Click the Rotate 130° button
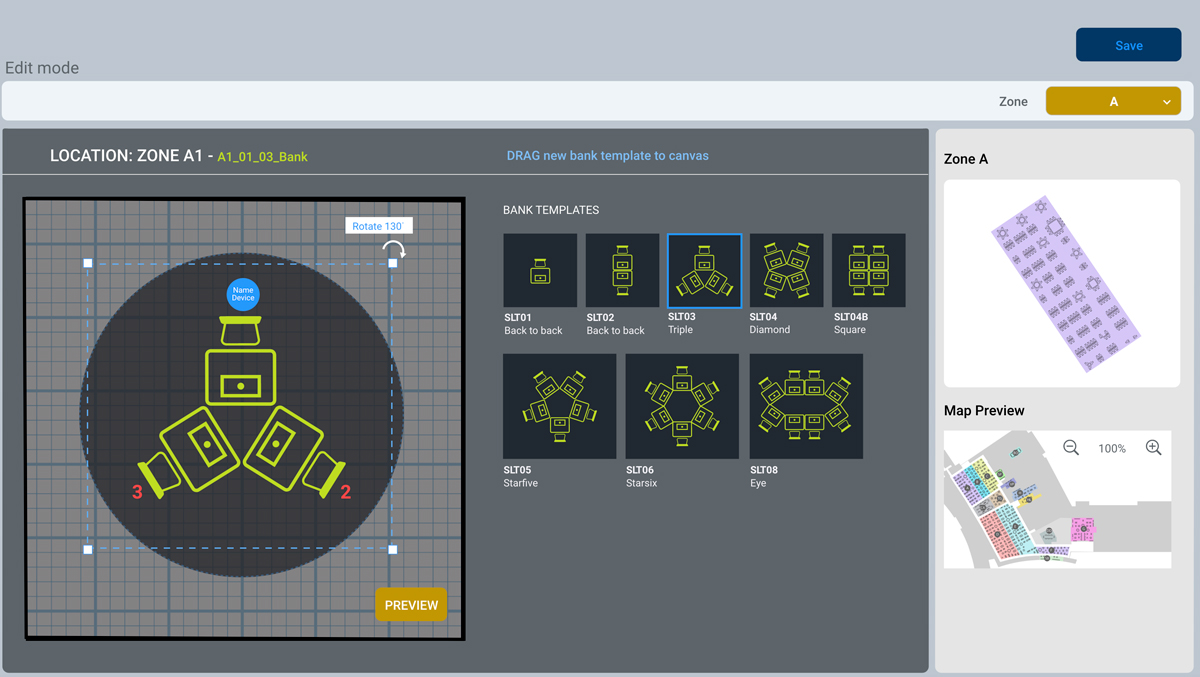Viewport: 1200px width, 677px height. tap(378, 225)
